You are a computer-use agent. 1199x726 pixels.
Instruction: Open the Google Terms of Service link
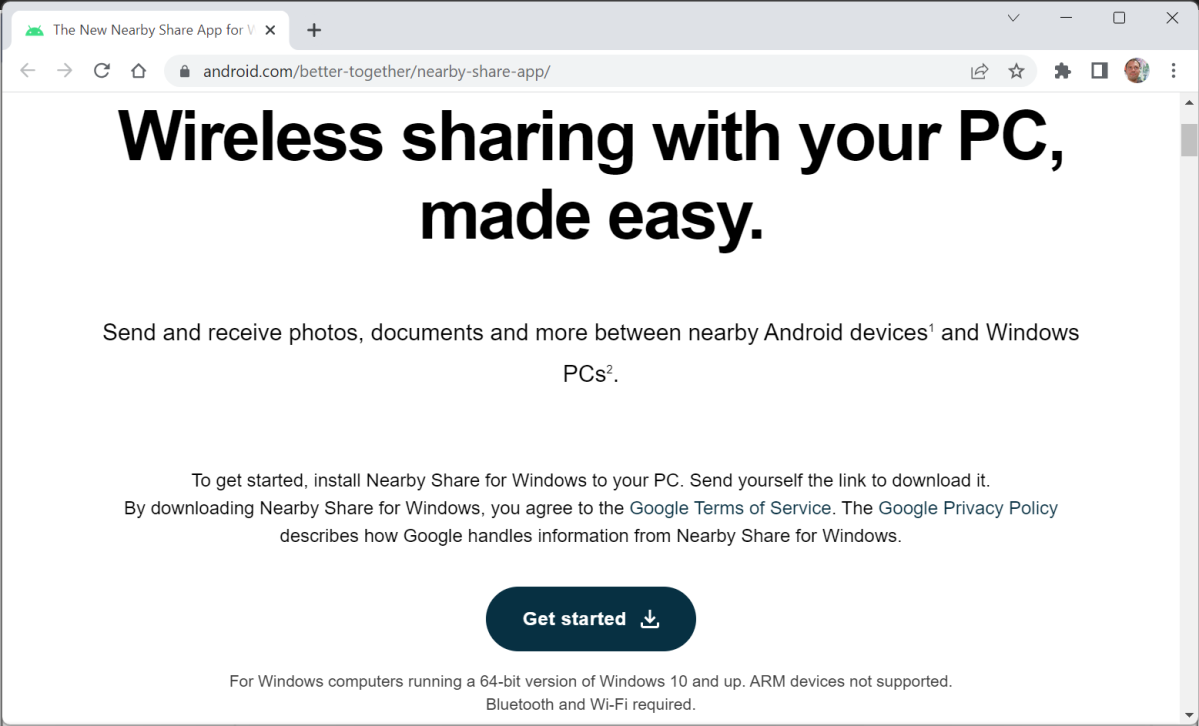730,508
